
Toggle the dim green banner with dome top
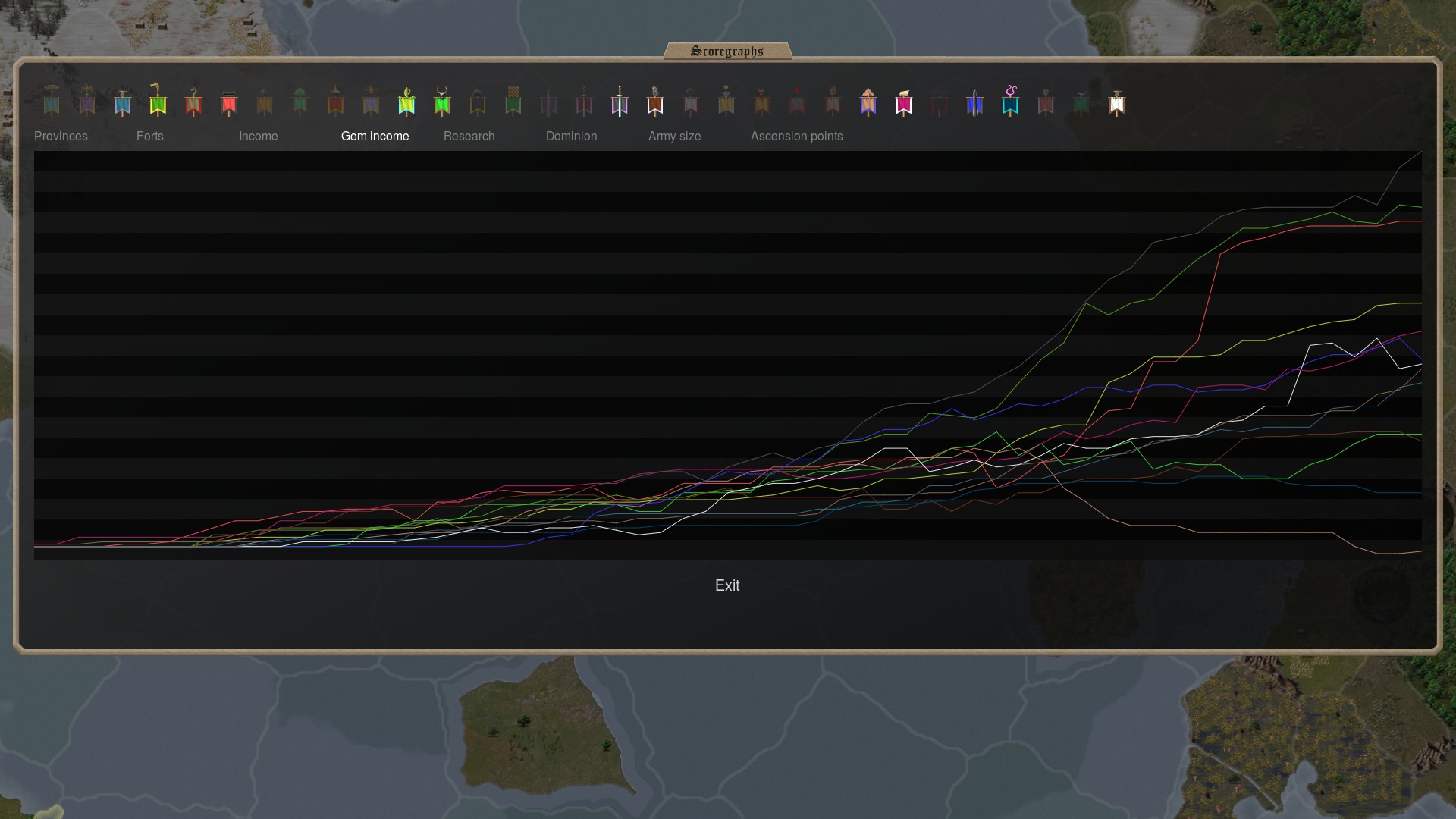tap(300, 100)
